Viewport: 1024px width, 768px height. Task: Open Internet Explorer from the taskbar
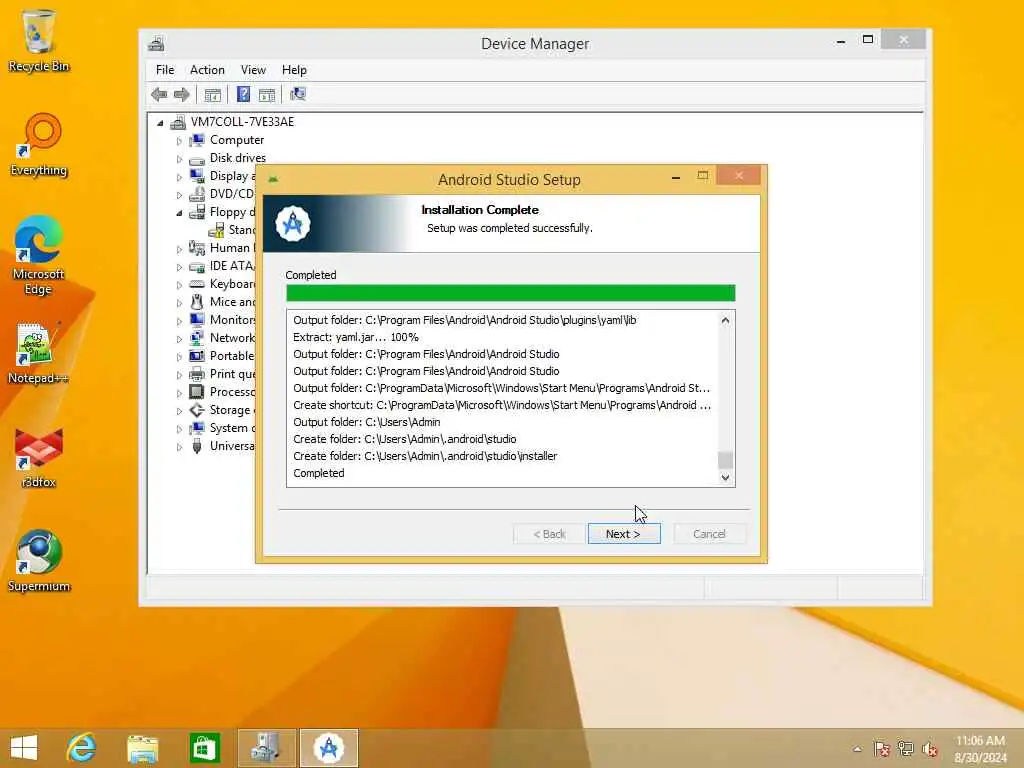point(82,748)
